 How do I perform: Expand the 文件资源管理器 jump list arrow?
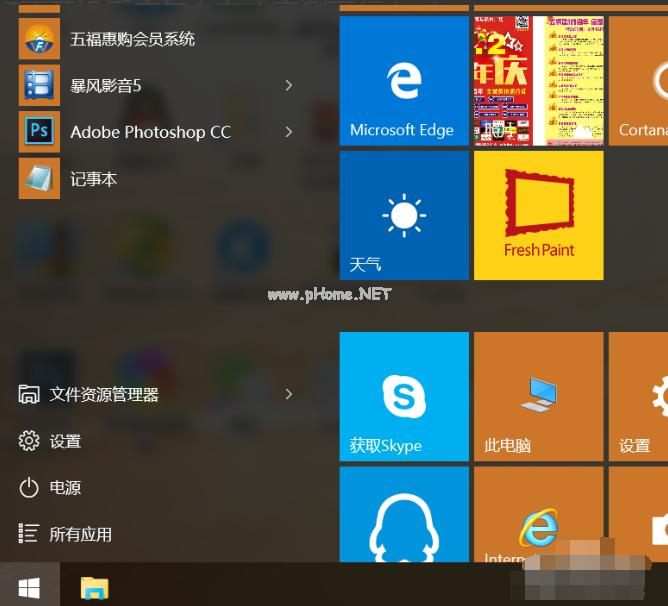289,394
